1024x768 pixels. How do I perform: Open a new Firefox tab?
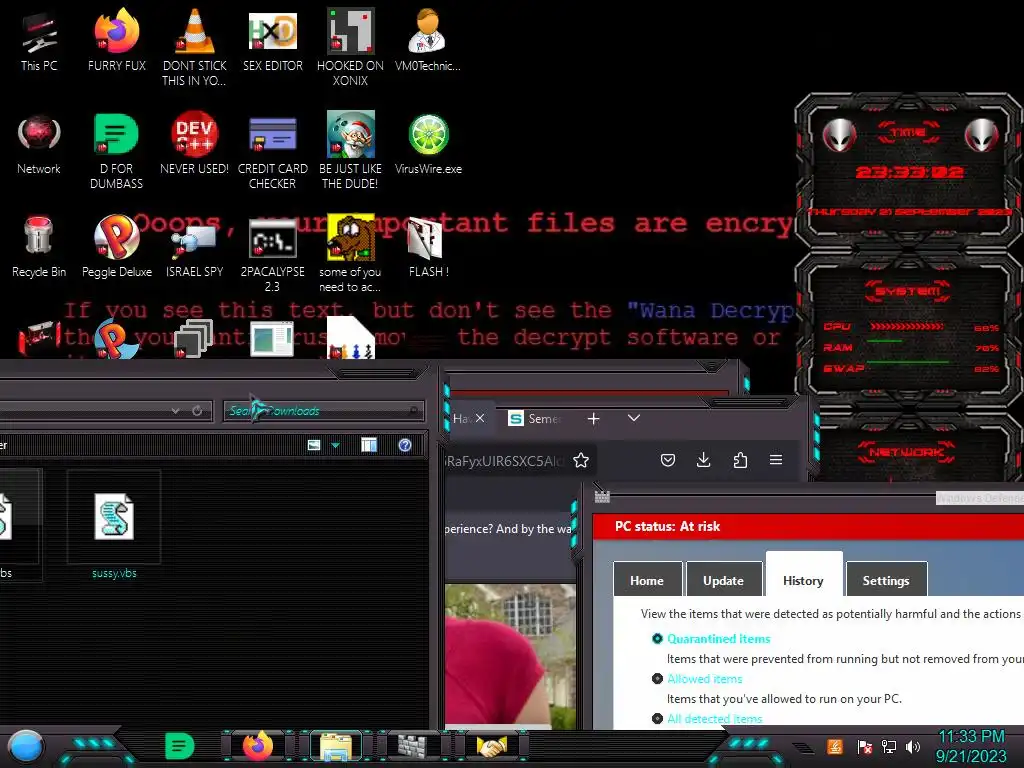pos(593,419)
